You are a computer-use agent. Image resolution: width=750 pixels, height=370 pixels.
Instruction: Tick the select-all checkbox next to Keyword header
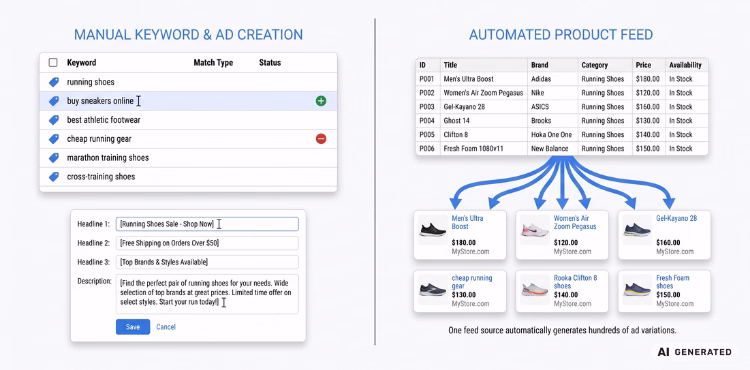[x=53, y=63]
